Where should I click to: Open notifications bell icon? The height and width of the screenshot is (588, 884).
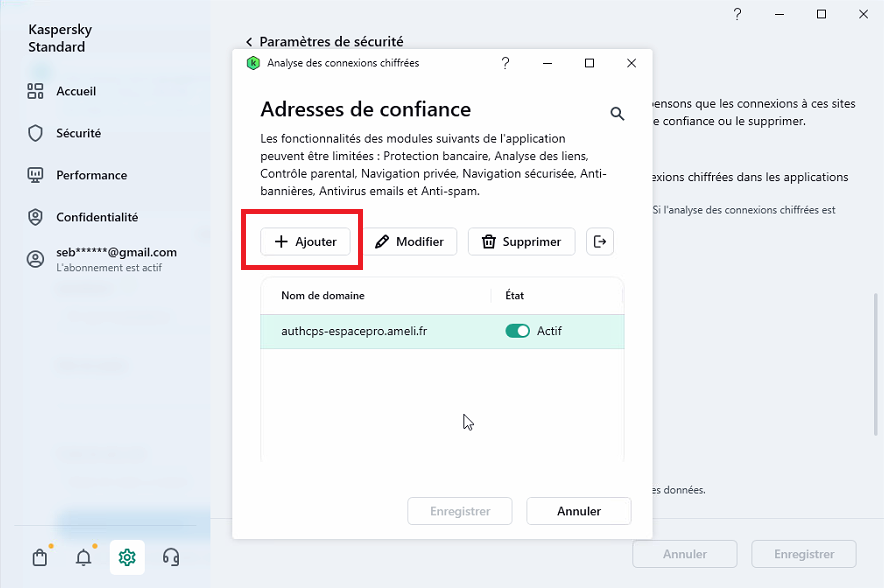83,558
